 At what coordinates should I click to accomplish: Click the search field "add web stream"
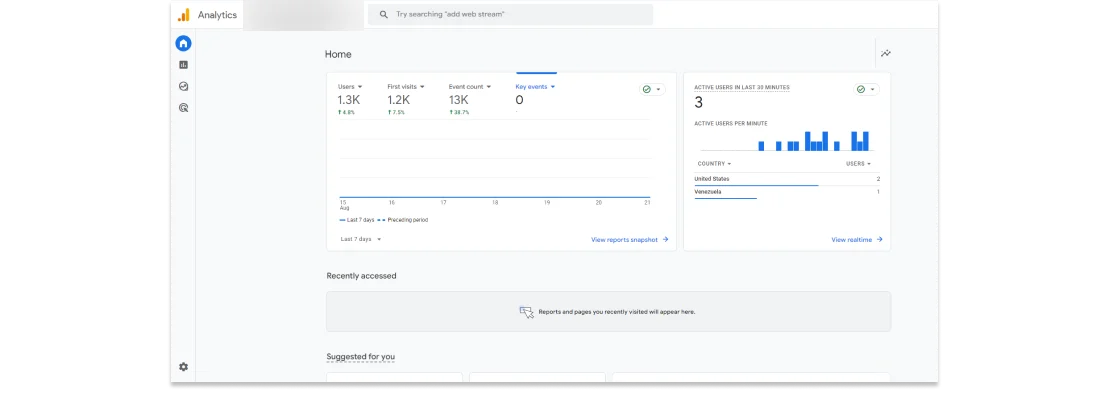(510, 14)
